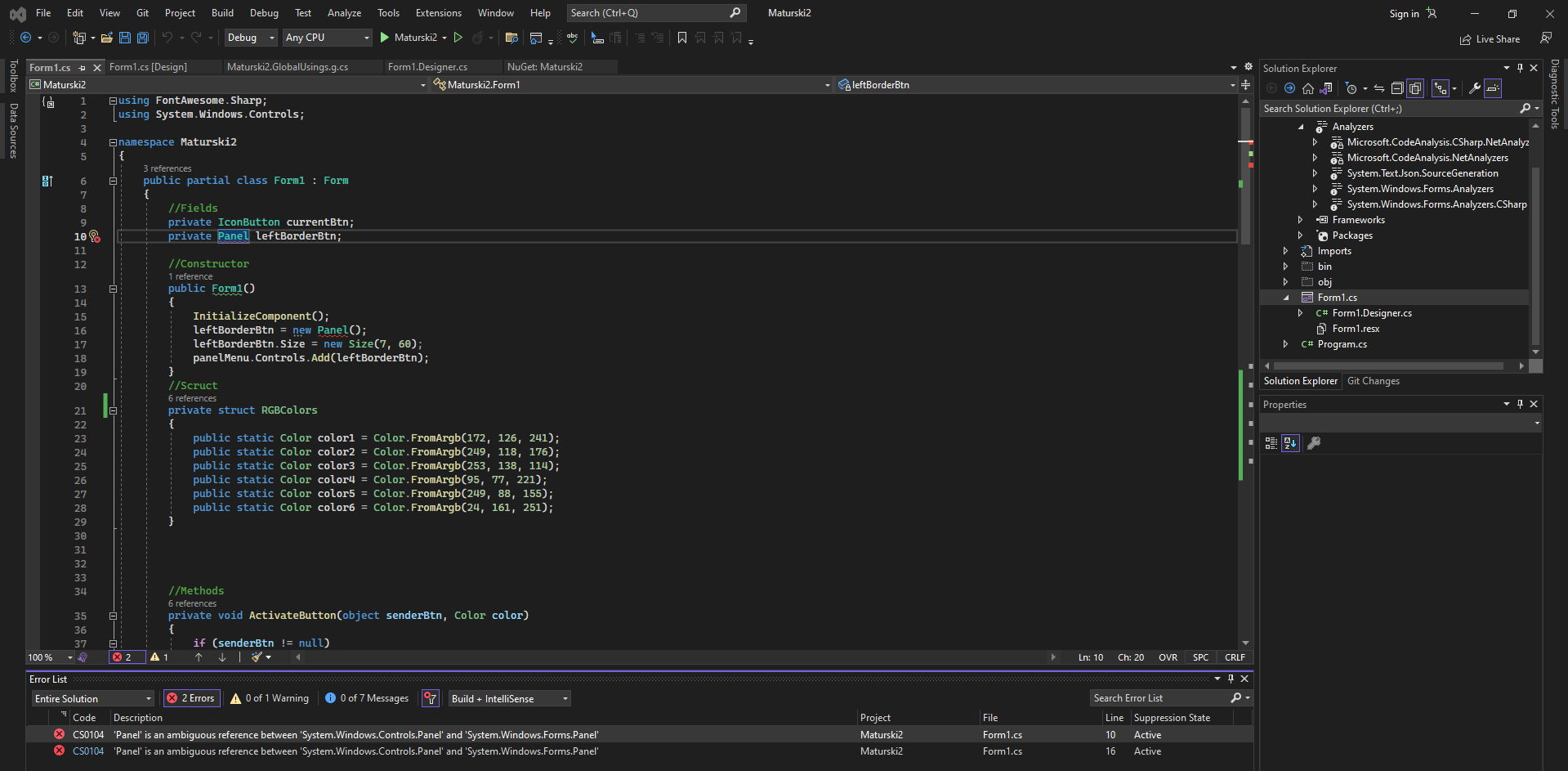This screenshot has height=771, width=1568.
Task: Switch to the Form1.Designer.cs tab
Action: [427, 67]
